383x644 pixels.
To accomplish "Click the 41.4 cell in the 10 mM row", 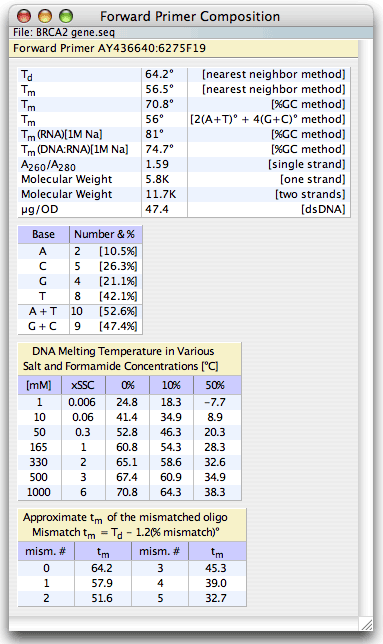I will click(x=127, y=417).
